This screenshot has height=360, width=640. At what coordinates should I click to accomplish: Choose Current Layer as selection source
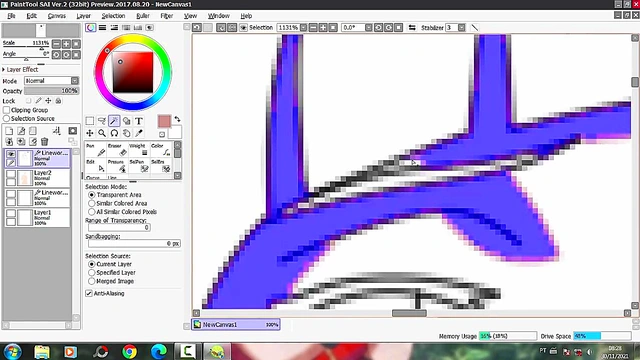coord(92,264)
